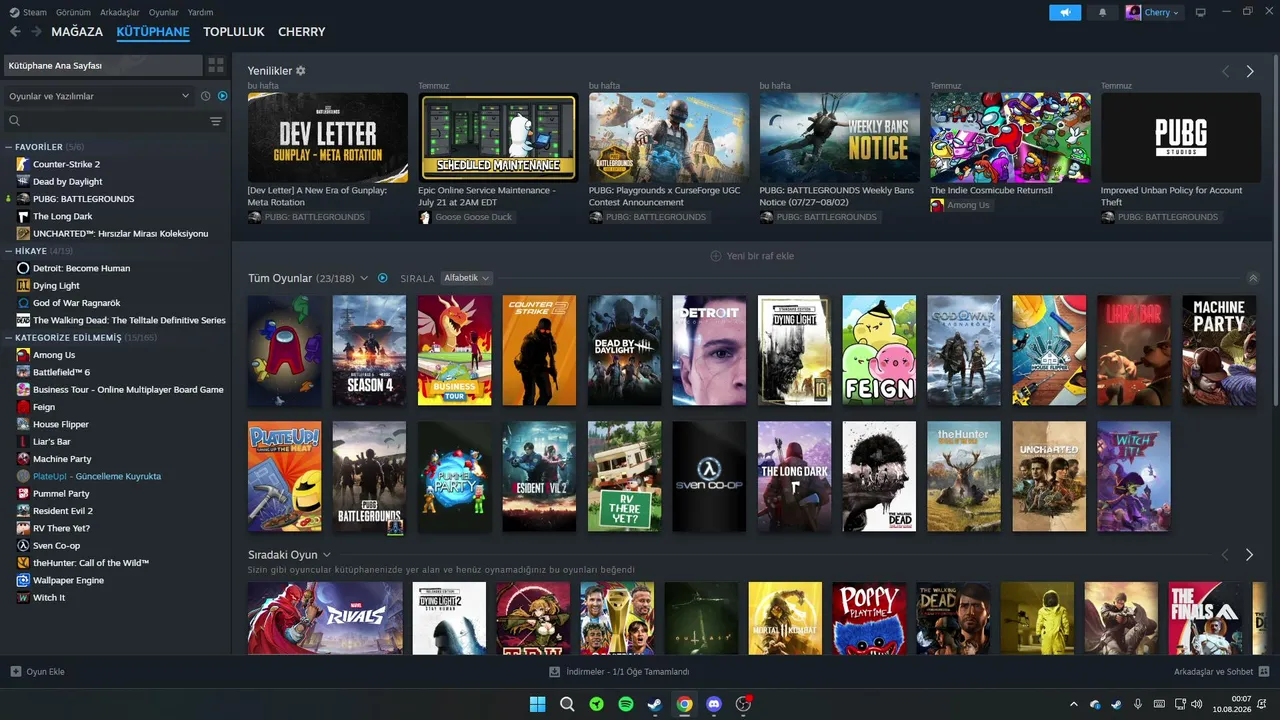Show hidden icons in the system tray
This screenshot has width=1280, height=720.
[x=1074, y=704]
